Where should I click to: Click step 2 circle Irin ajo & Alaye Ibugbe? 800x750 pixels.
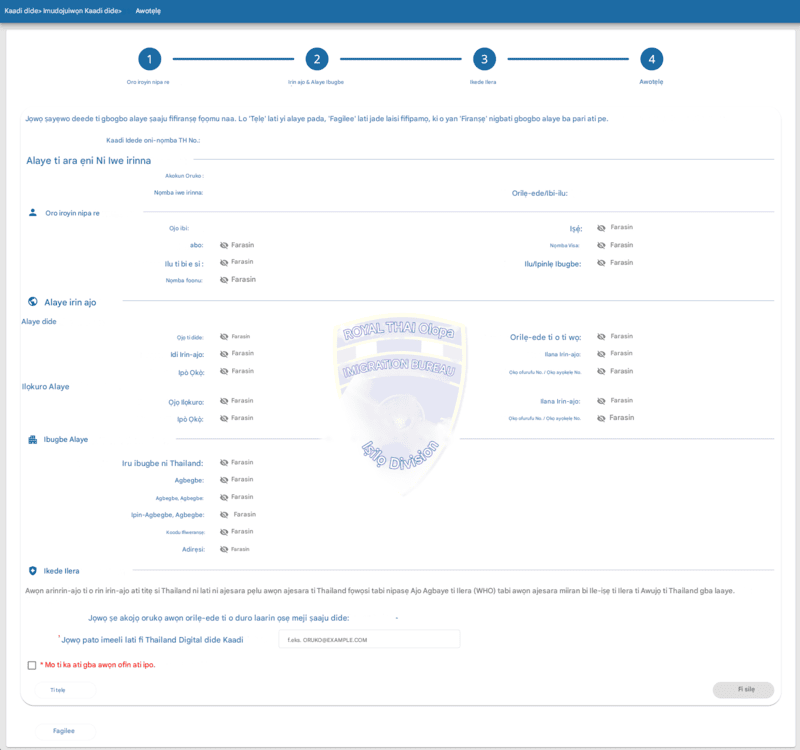coord(317,59)
